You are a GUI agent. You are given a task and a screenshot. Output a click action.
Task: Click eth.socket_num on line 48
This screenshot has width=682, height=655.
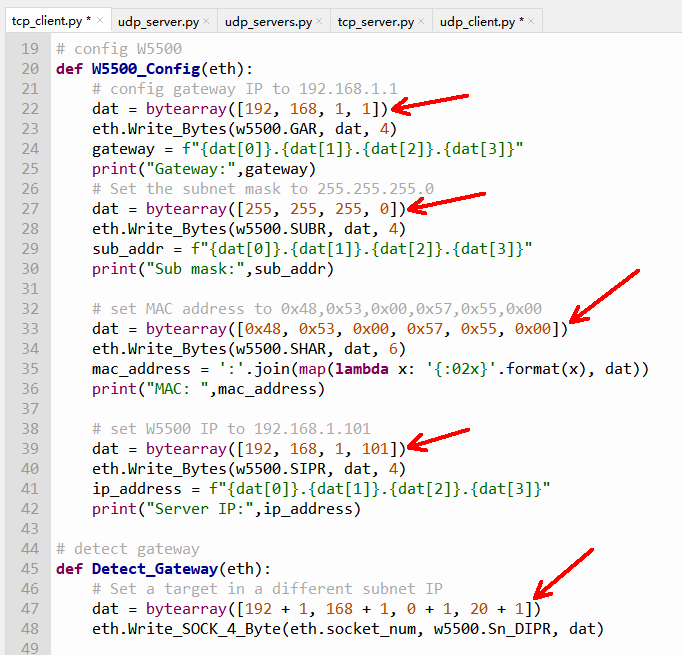[353, 629]
